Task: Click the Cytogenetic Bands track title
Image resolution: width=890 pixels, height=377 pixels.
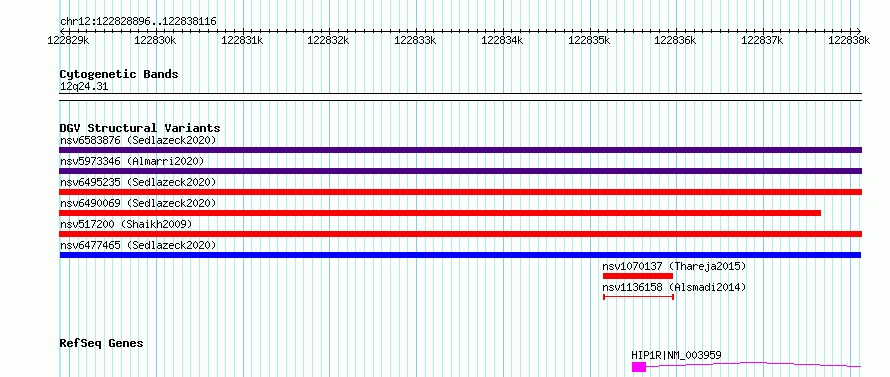Action: (119, 74)
